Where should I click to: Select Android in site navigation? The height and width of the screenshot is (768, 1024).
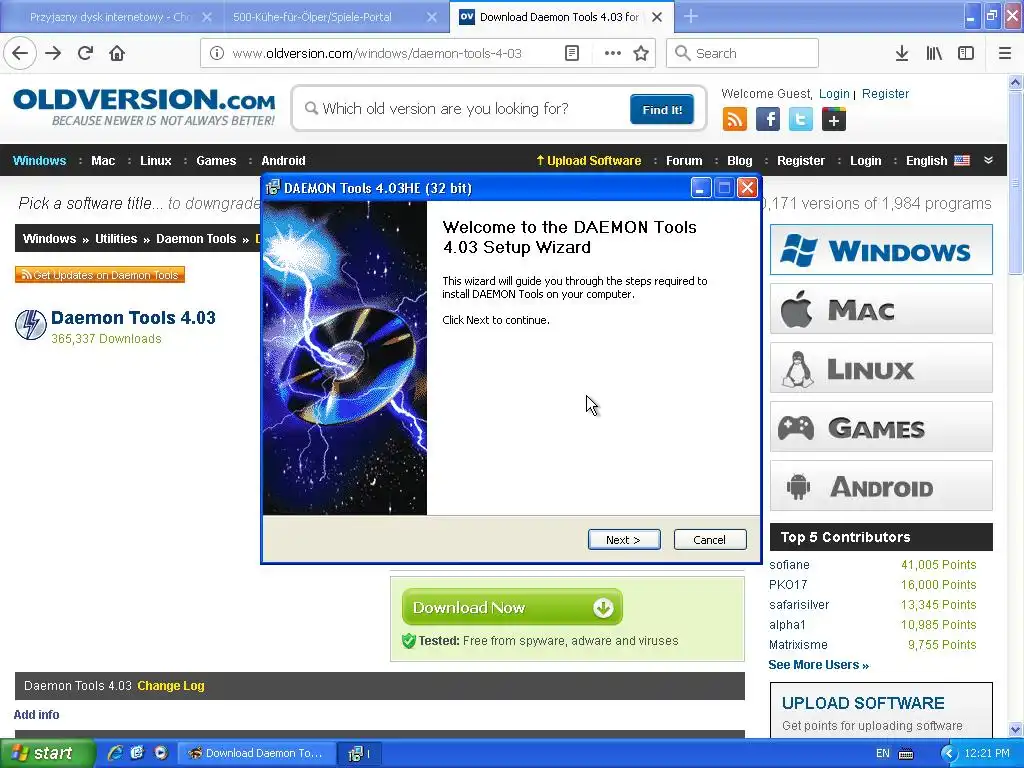tap(283, 161)
